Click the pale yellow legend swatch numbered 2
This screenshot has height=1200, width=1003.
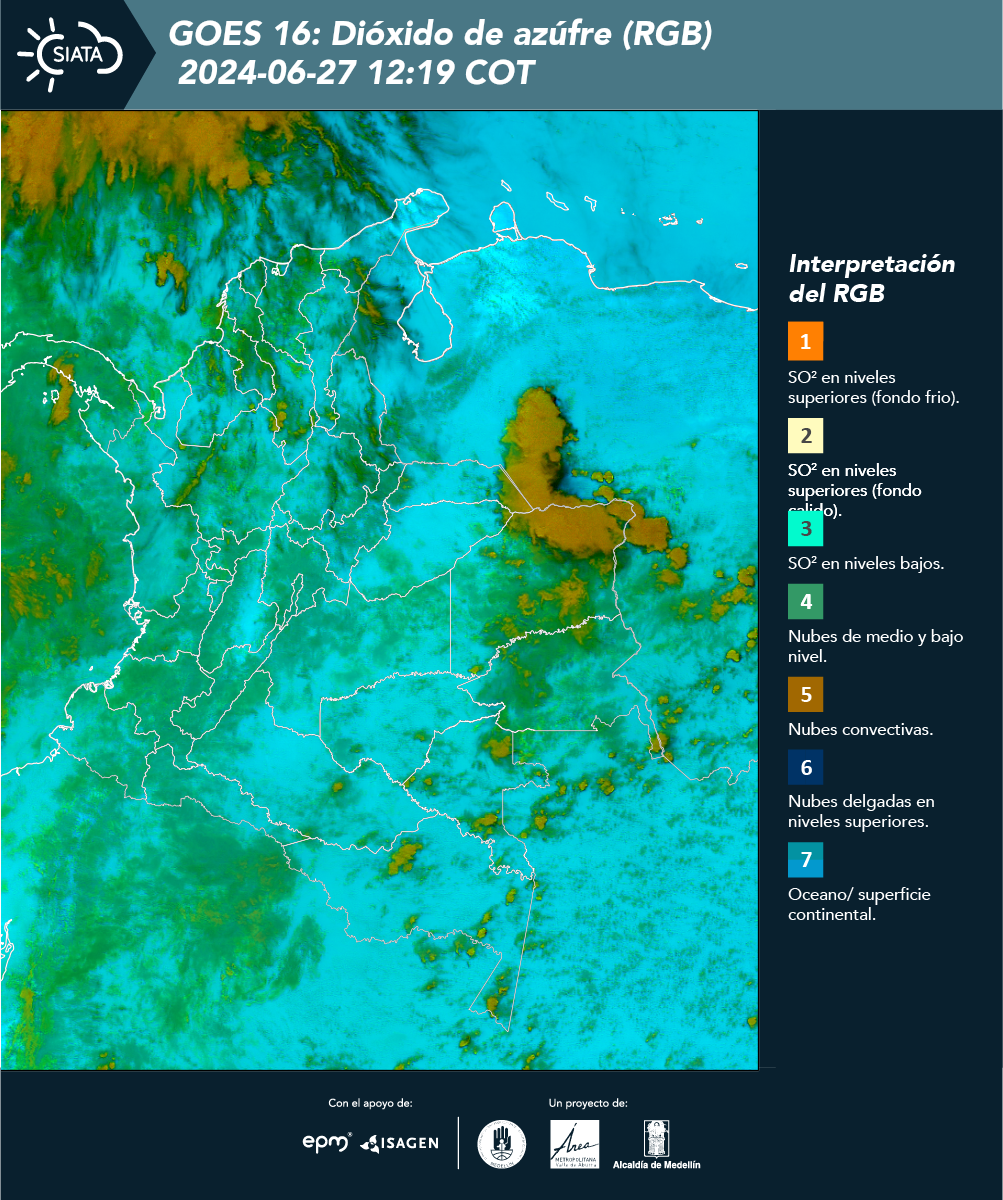tap(805, 436)
